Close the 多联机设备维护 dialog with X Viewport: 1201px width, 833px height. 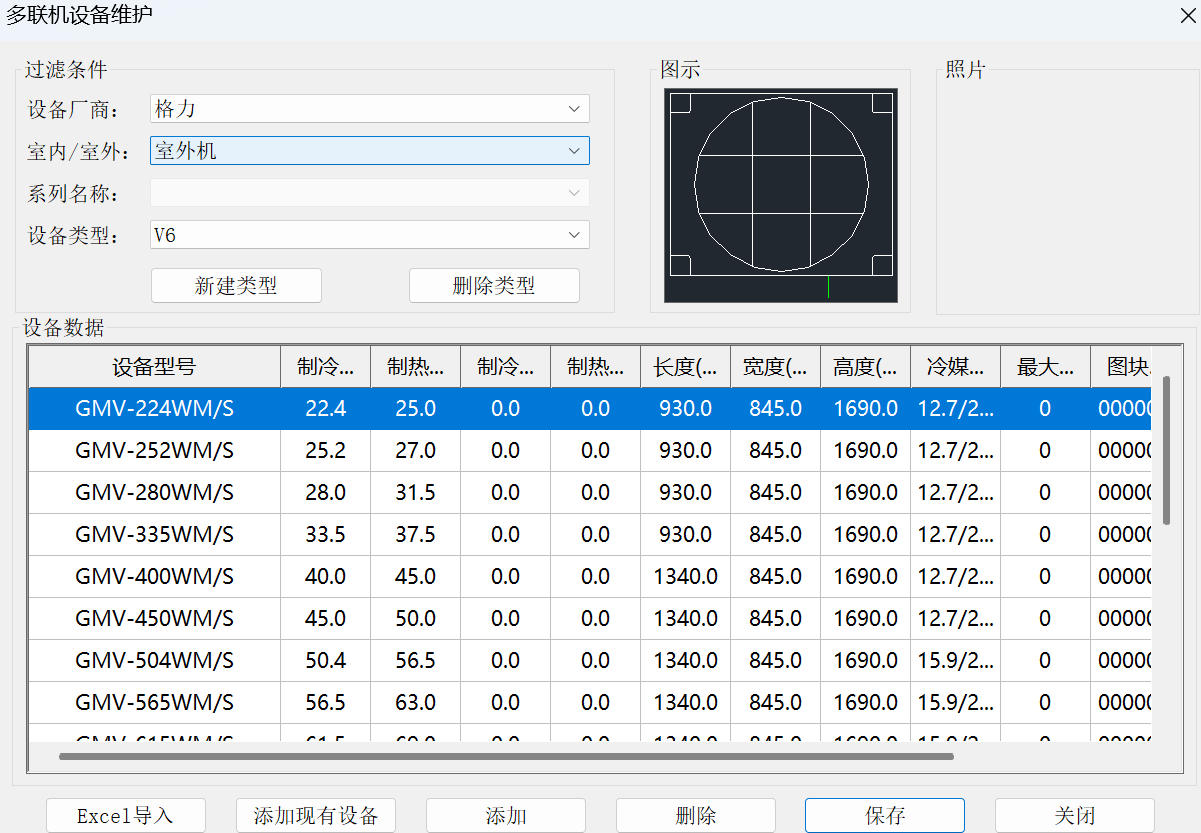click(1187, 15)
